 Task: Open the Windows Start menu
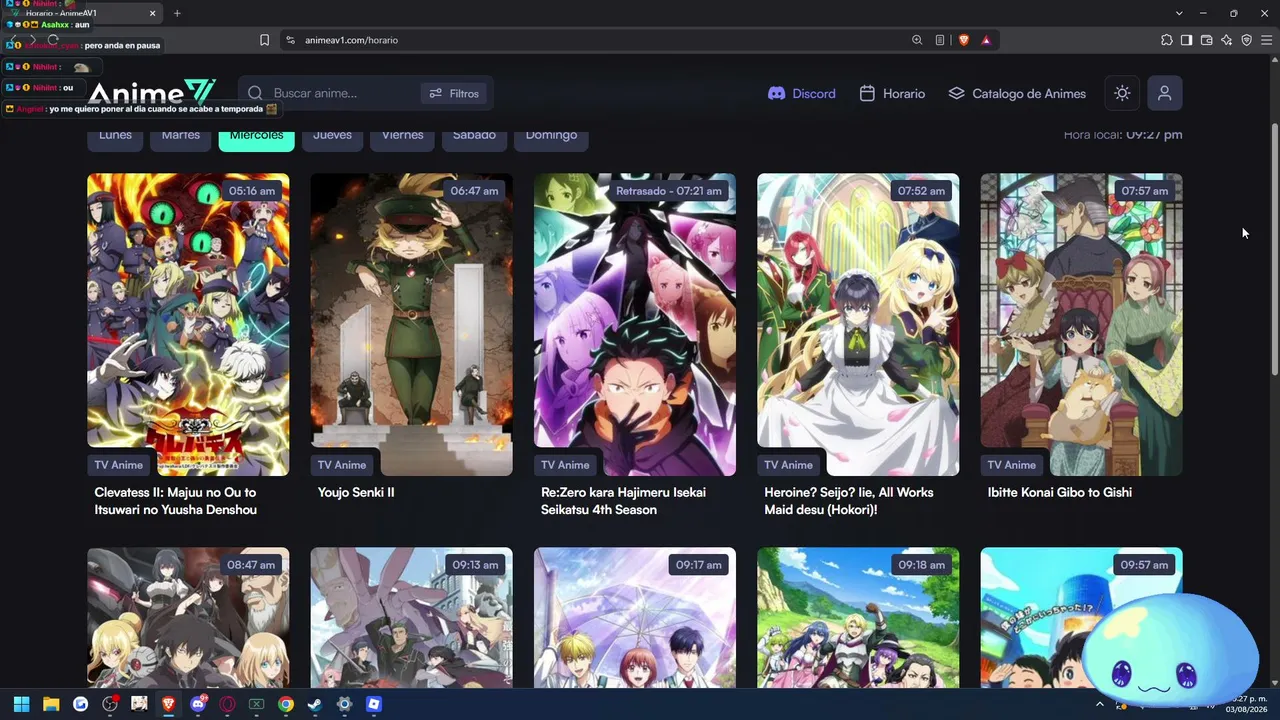[x=21, y=704]
